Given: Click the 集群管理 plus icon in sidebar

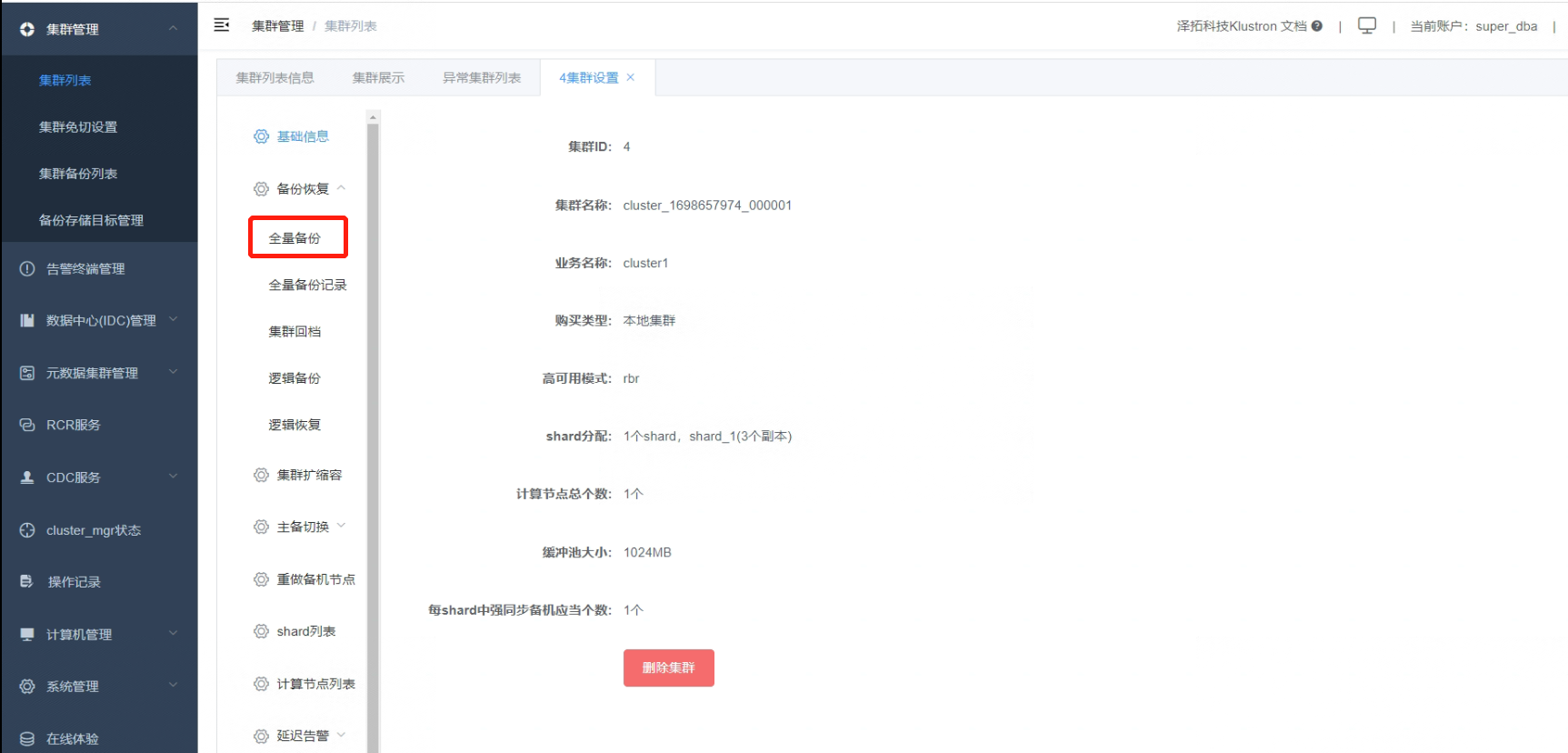Looking at the screenshot, I should pyautogui.click(x=27, y=29).
